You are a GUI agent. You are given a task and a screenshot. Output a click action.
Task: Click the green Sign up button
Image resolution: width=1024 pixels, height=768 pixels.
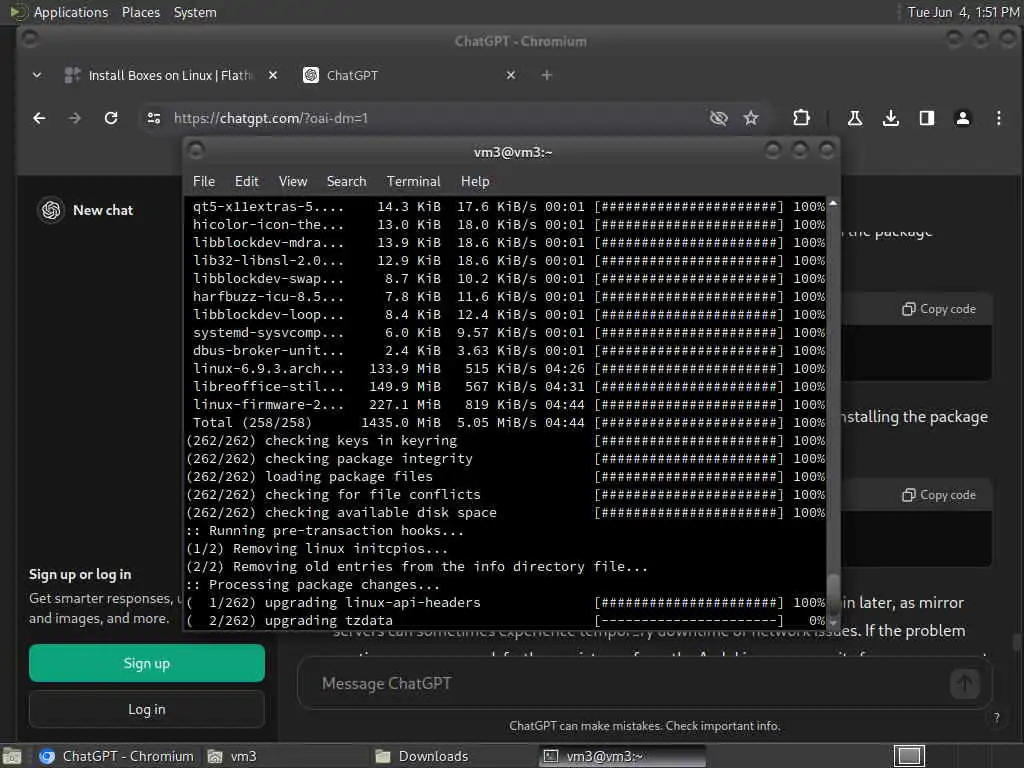coord(147,664)
